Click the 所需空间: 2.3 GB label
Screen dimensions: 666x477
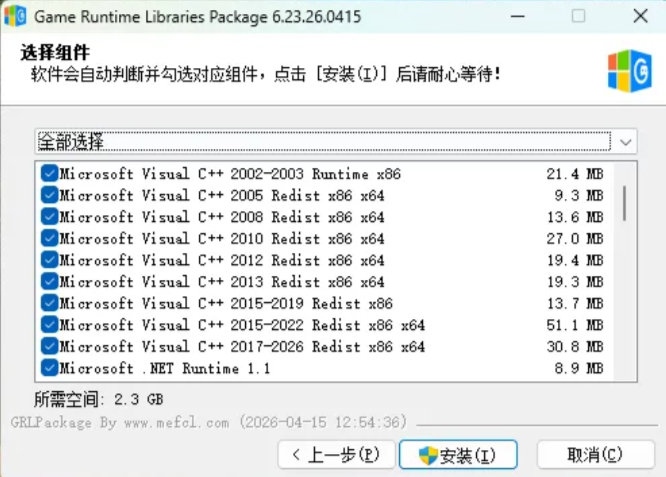click(x=99, y=399)
